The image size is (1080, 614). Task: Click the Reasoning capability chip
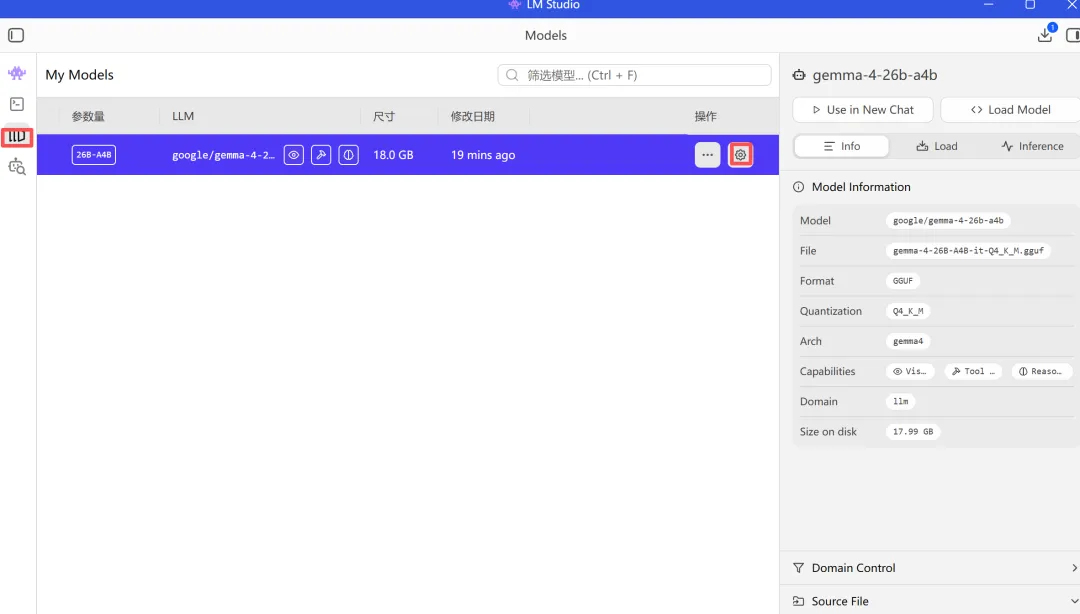point(1041,371)
